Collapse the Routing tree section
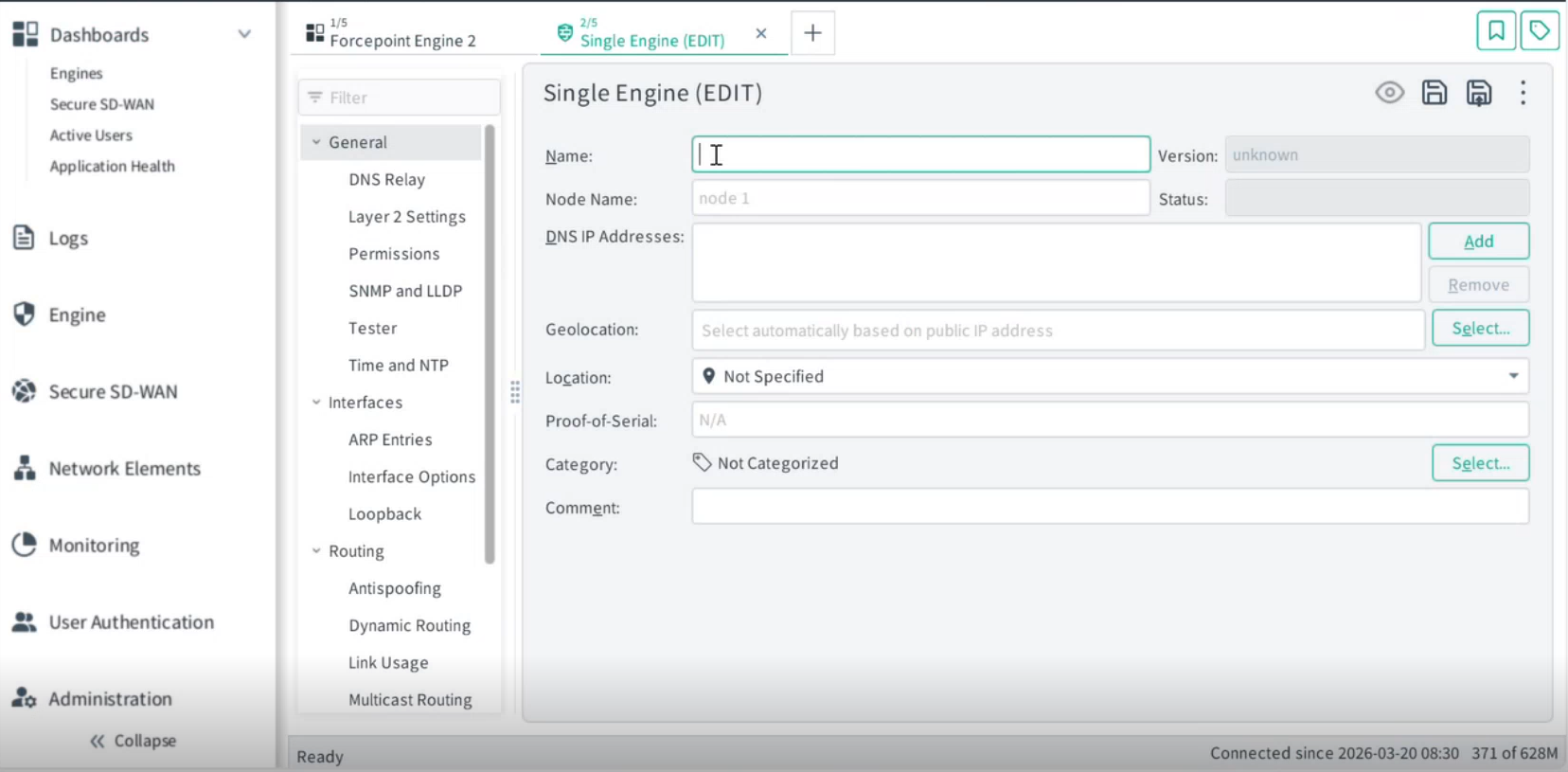This screenshot has height=772, width=1568. pos(316,550)
